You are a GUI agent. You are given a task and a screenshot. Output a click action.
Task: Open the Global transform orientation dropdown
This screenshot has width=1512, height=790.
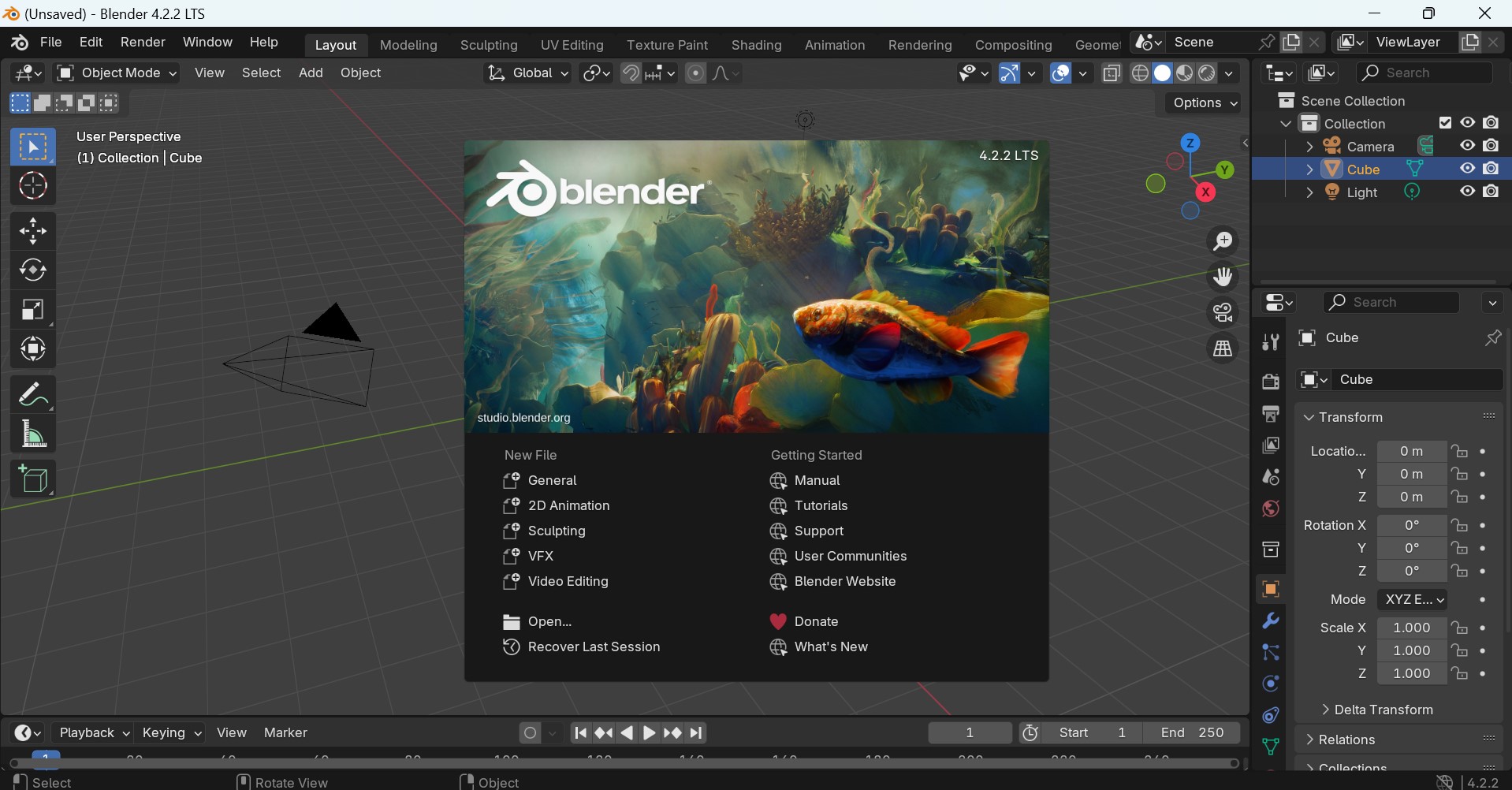pyautogui.click(x=527, y=73)
